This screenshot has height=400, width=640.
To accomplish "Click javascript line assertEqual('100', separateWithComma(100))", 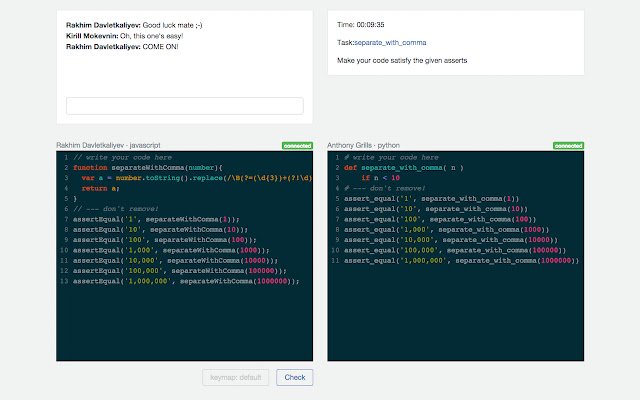I will [x=165, y=240].
